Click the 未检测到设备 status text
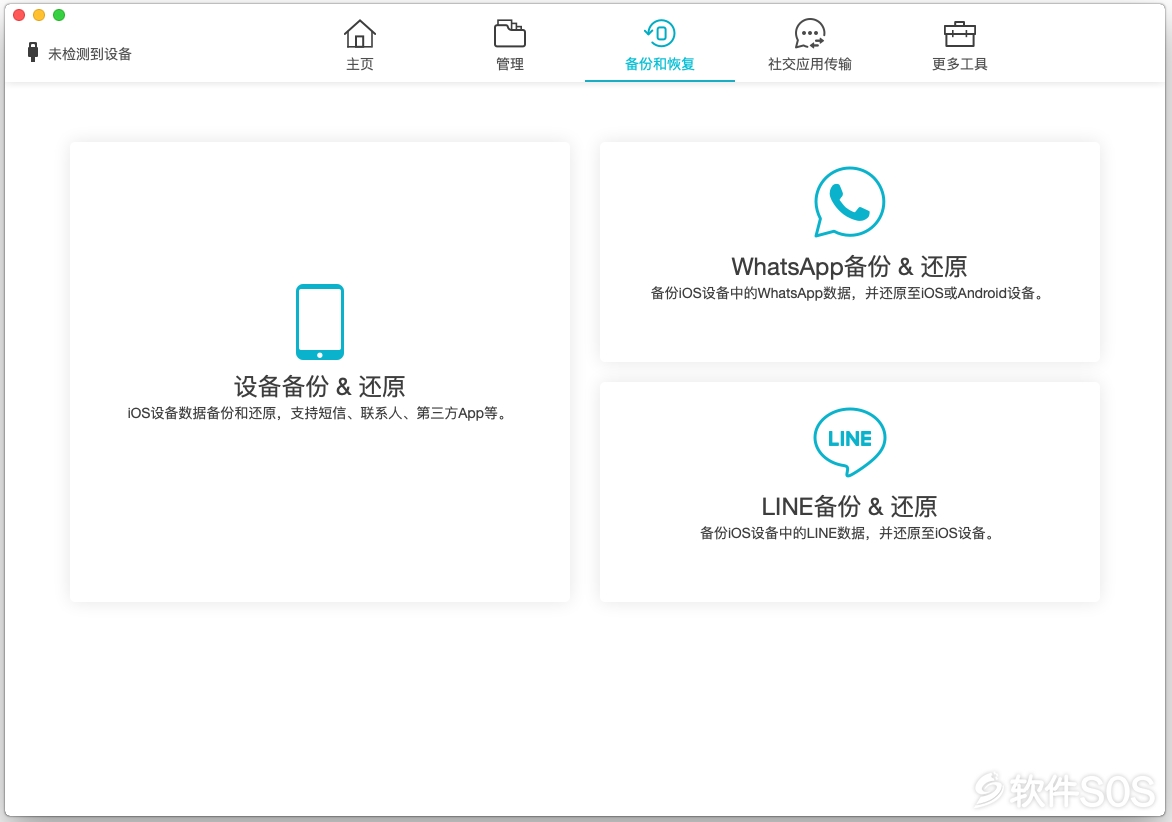Viewport: 1172px width, 822px height. pos(90,54)
